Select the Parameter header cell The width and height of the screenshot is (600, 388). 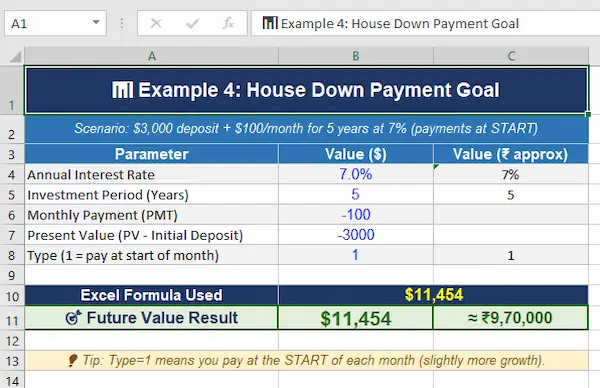[152, 154]
